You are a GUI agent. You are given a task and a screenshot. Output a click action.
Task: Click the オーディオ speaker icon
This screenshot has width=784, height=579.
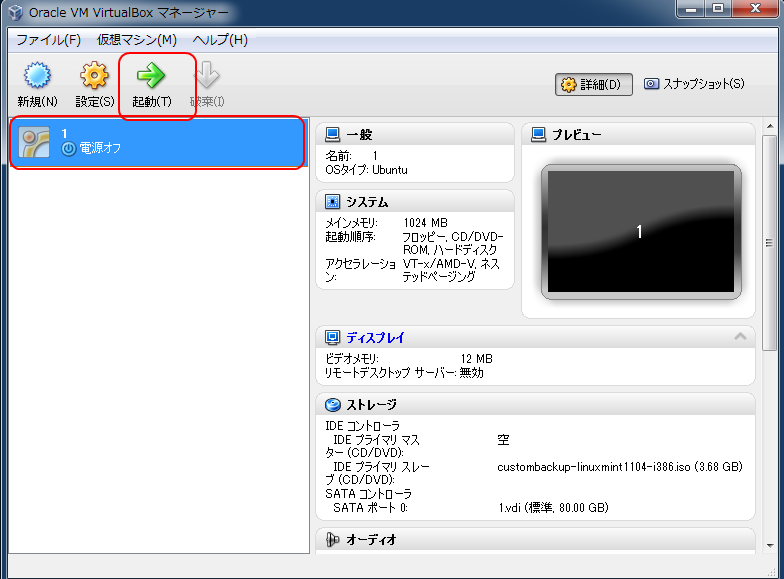click(x=332, y=540)
